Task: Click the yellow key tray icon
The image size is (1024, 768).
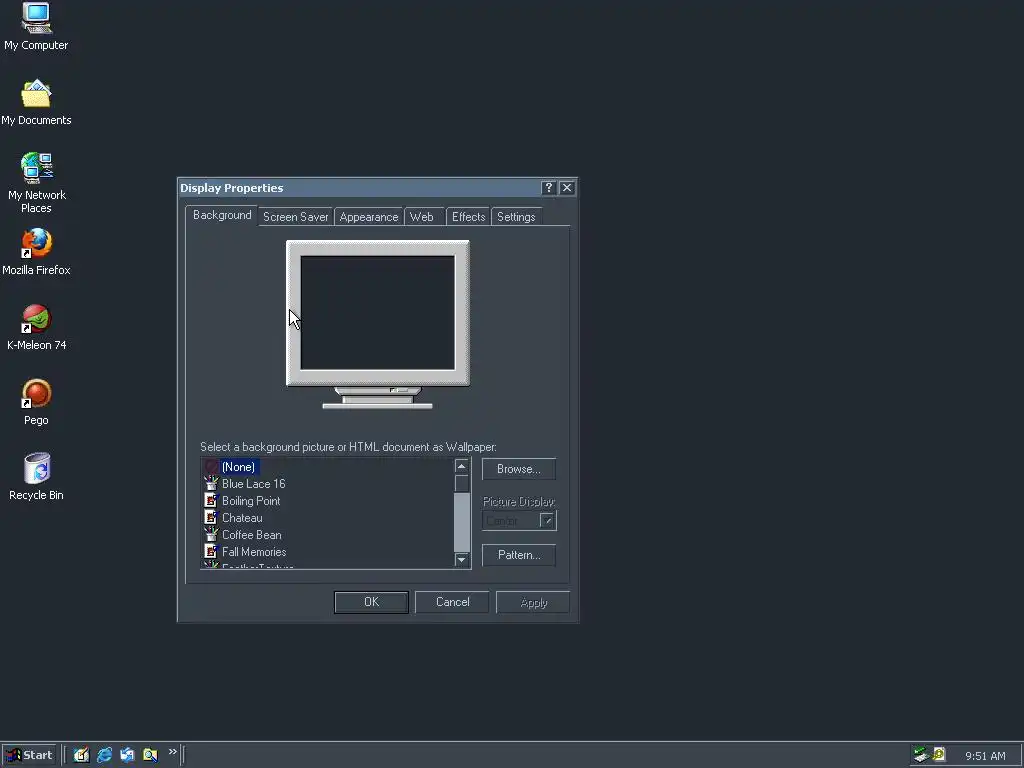Action: (939, 755)
